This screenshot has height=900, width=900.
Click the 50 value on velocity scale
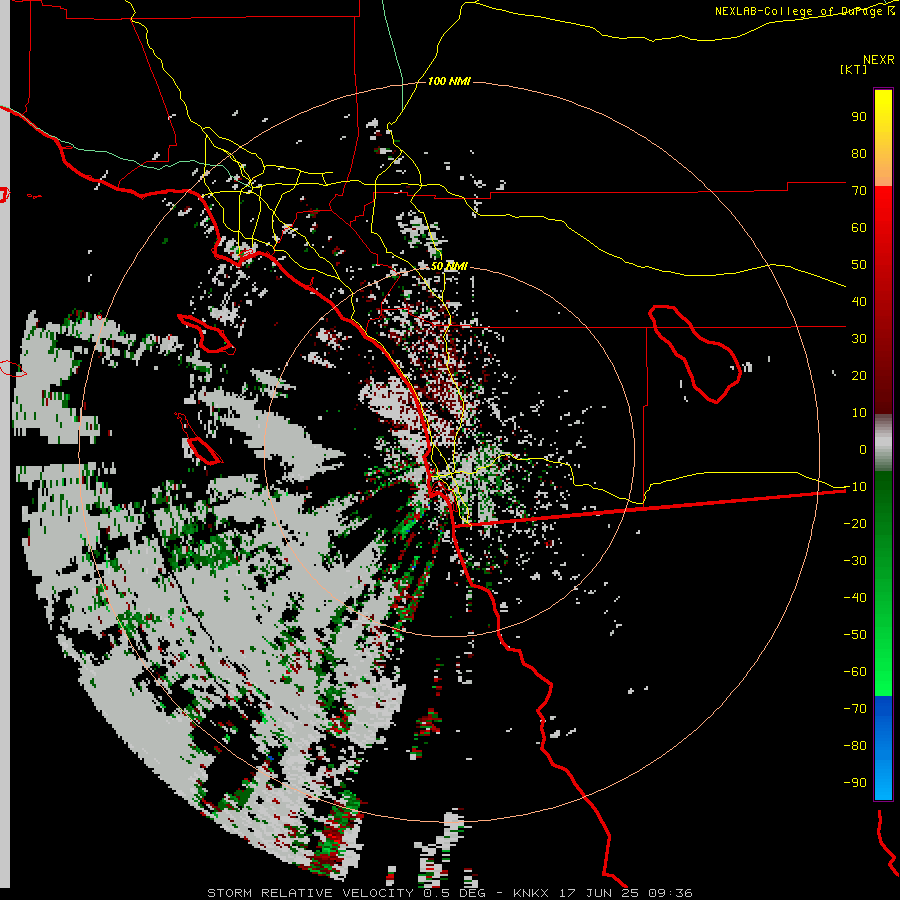(x=859, y=265)
